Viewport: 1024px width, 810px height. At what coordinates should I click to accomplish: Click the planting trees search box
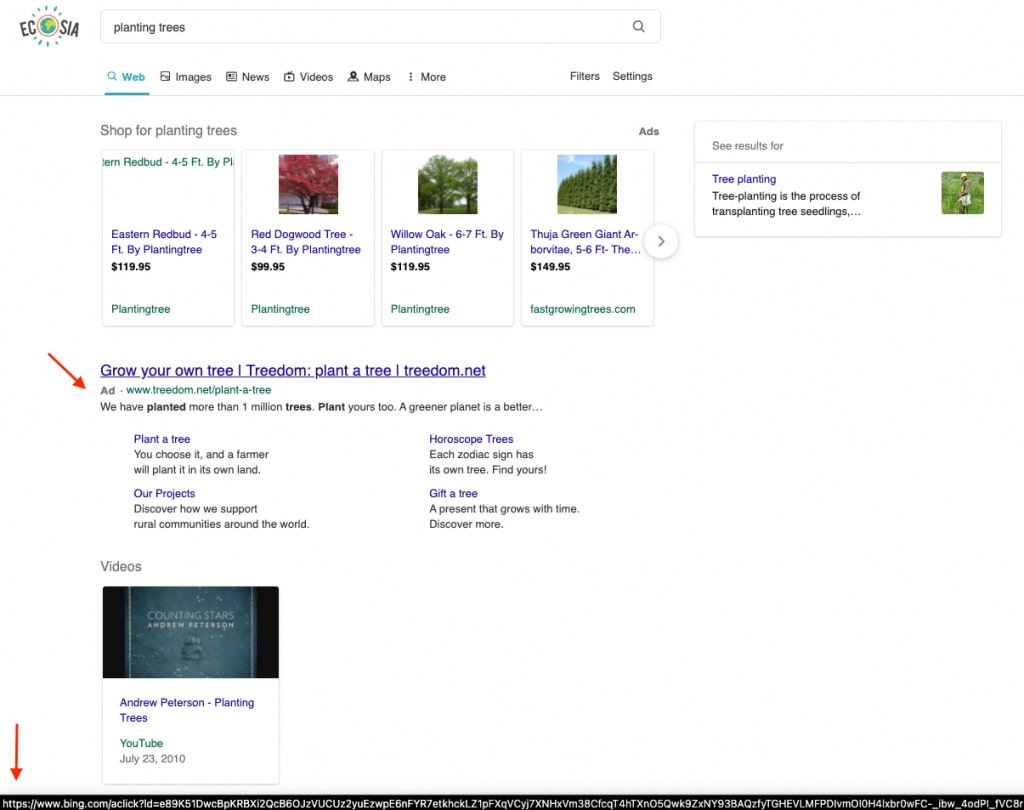380,27
